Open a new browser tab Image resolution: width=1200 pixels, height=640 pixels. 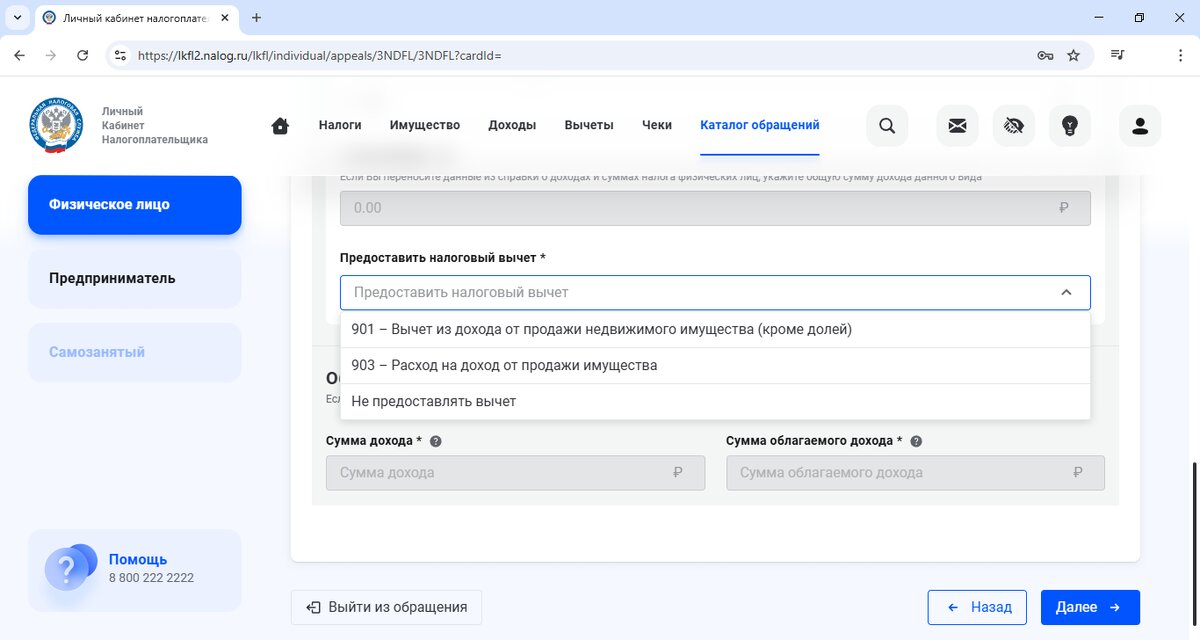pos(257,18)
